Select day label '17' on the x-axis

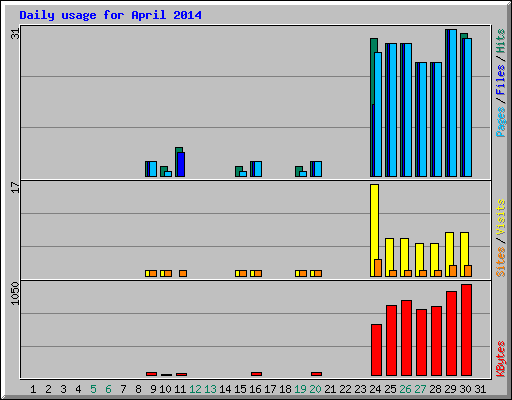pos(270,389)
